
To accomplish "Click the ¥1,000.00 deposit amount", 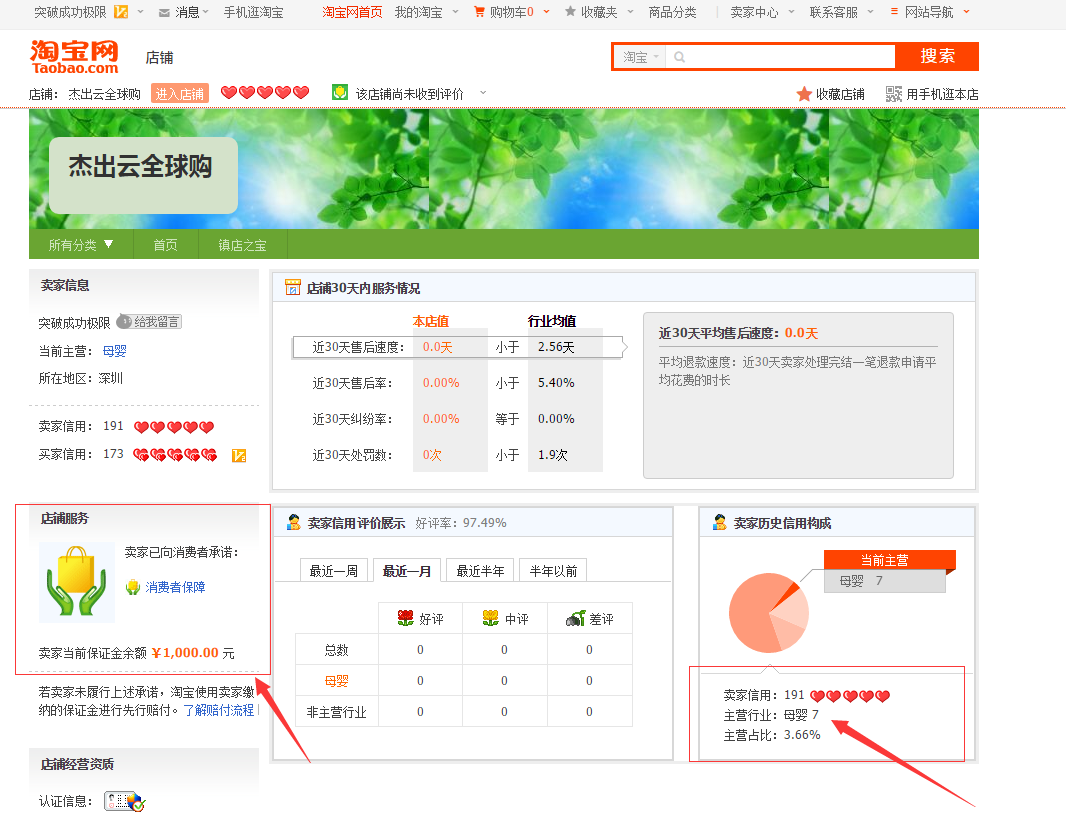I will (185, 653).
